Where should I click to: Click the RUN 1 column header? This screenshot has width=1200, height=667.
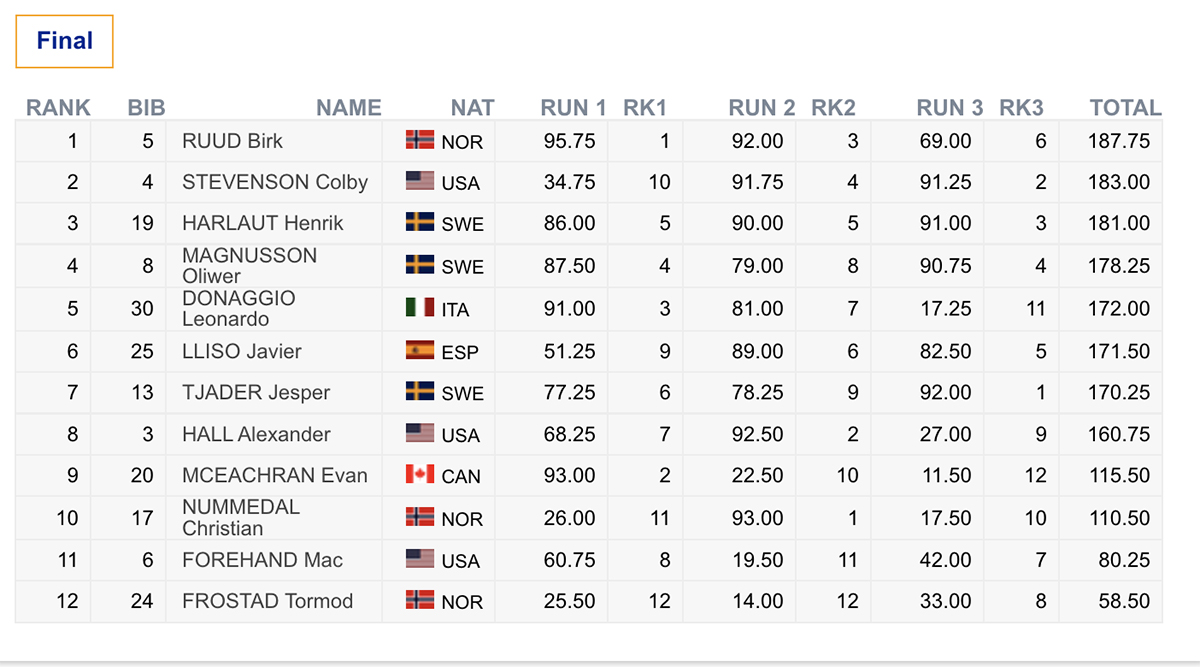(x=574, y=108)
